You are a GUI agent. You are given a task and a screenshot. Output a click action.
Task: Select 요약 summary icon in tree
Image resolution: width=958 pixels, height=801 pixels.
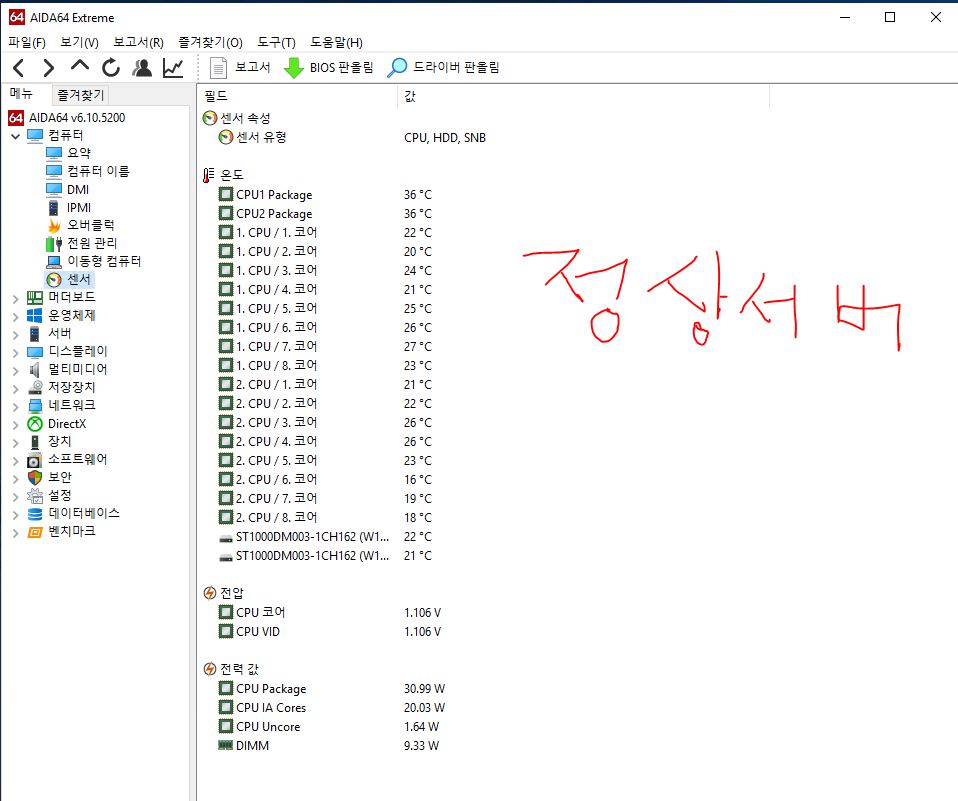click(54, 153)
